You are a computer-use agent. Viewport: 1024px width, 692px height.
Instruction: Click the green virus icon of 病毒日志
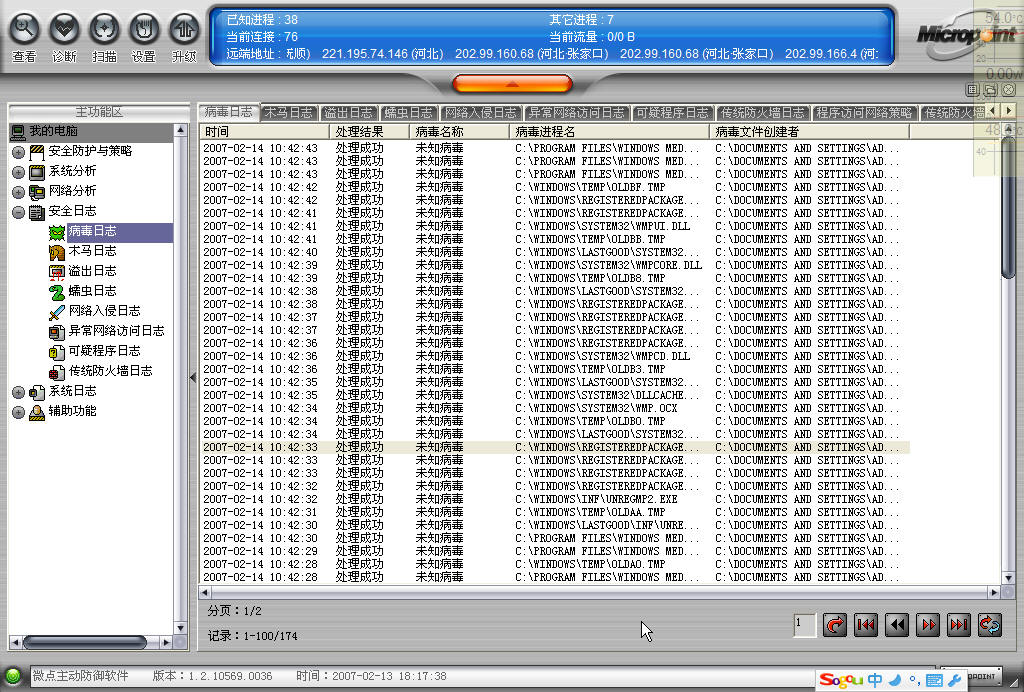pos(57,232)
